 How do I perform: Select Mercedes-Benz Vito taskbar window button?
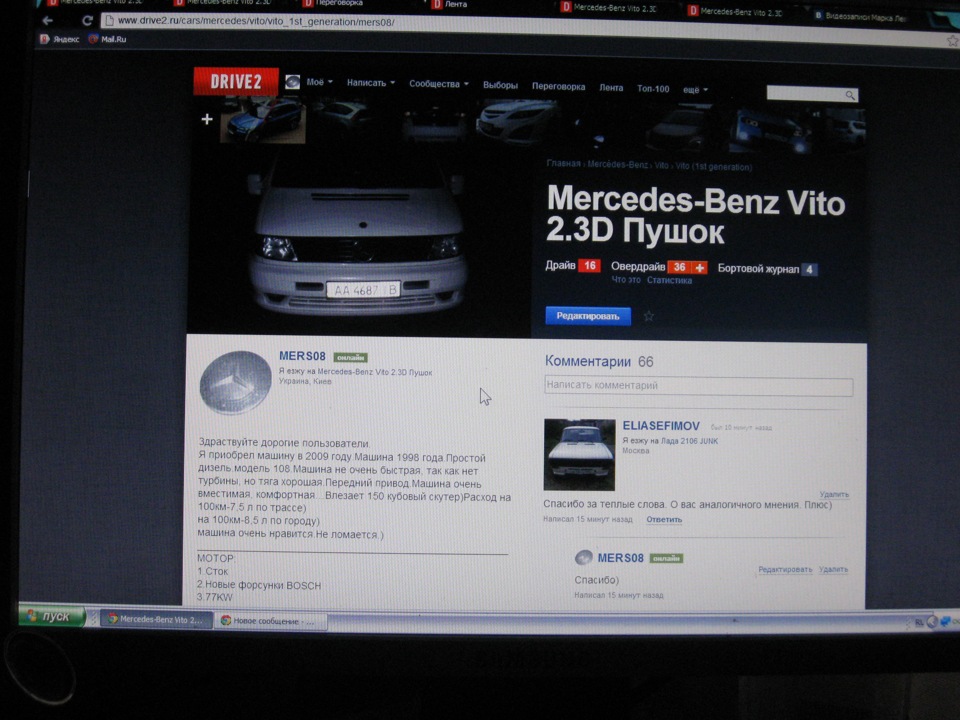click(x=157, y=619)
